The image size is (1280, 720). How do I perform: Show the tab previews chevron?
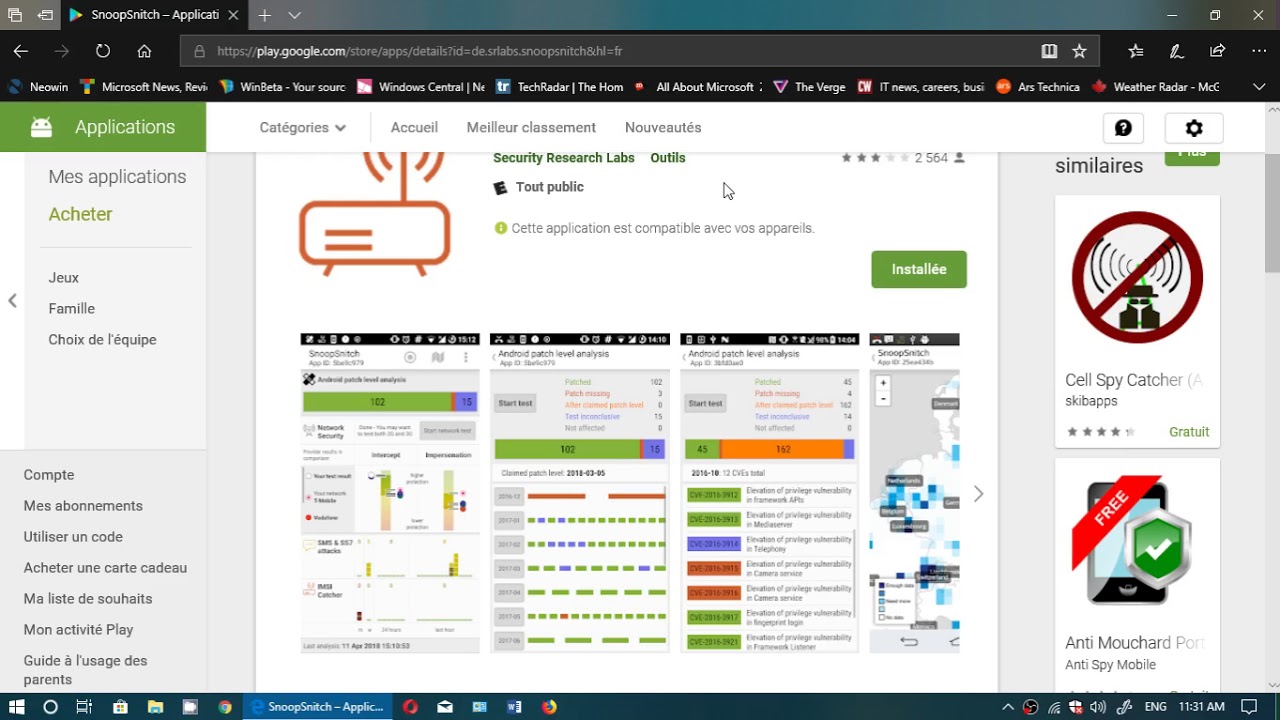pos(294,15)
